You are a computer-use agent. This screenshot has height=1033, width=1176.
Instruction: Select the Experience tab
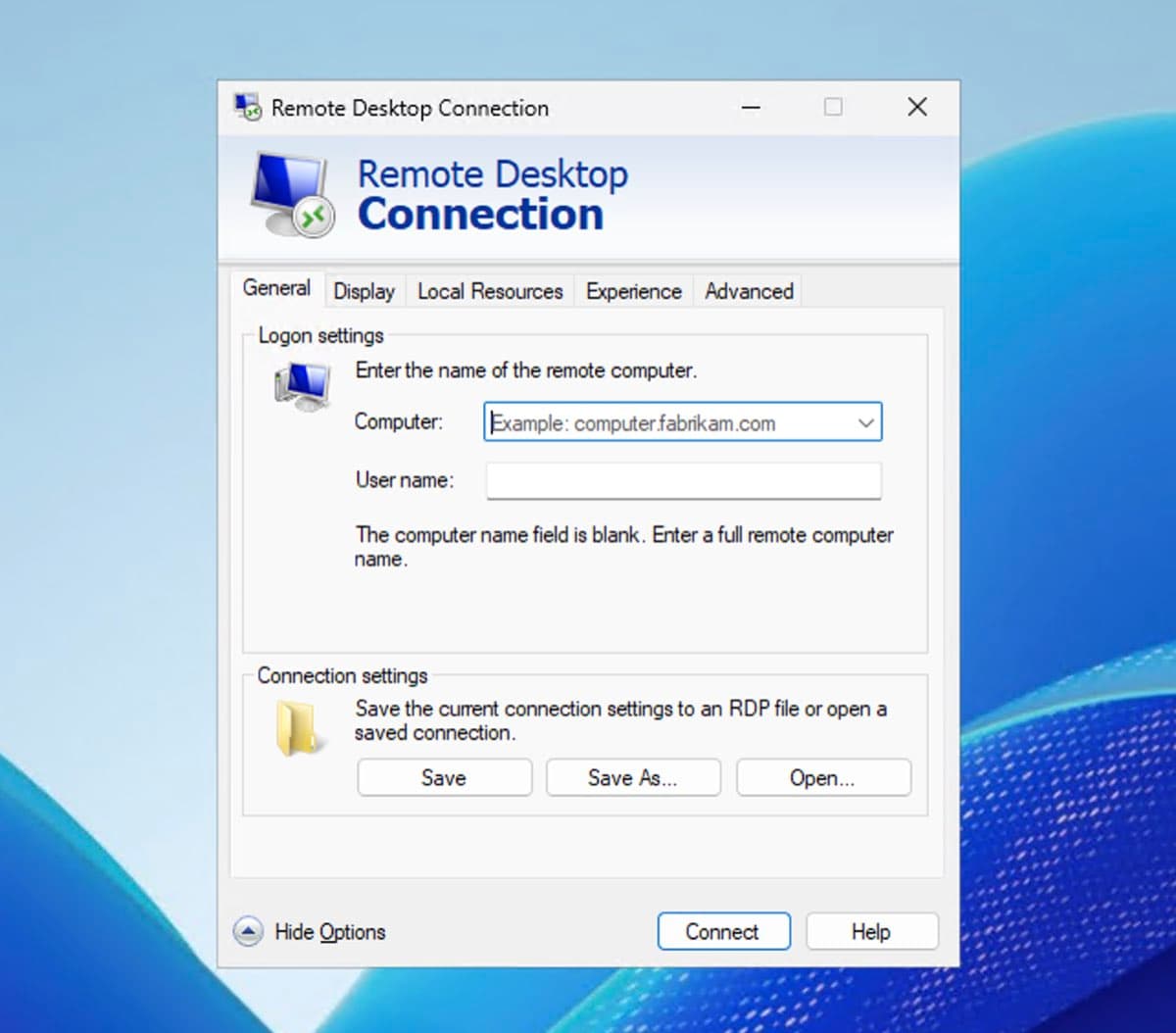point(633,290)
